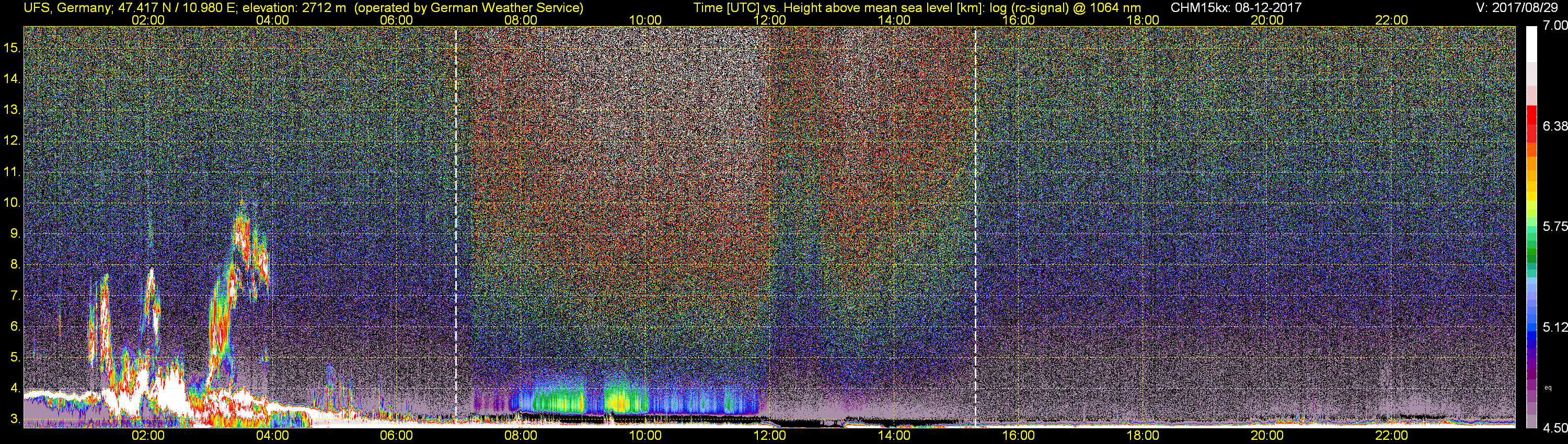The height and width of the screenshot is (444, 1568).
Task: Click the 7 km height axis label
Action: point(15,296)
